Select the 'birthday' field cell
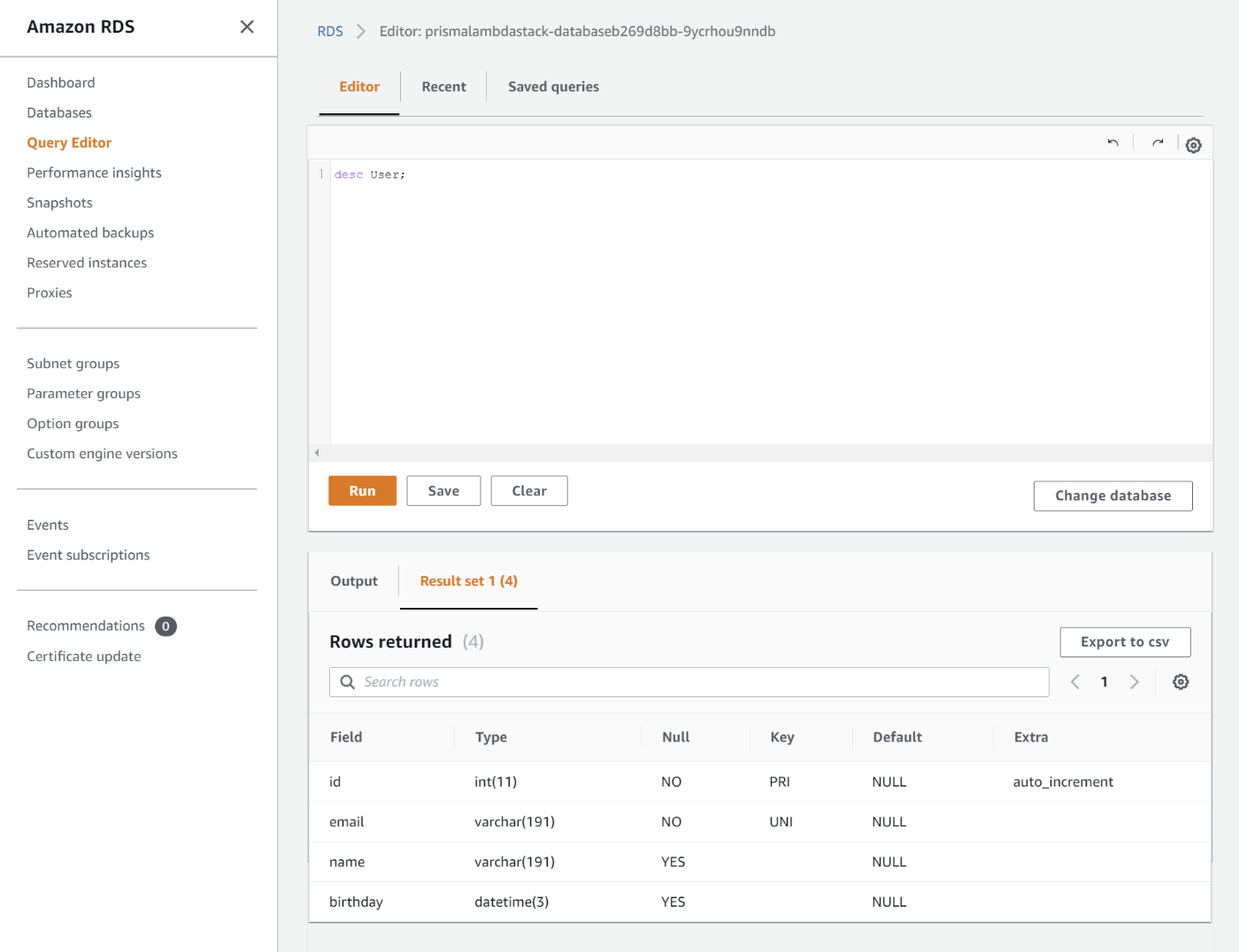This screenshot has width=1239, height=952. 356,902
